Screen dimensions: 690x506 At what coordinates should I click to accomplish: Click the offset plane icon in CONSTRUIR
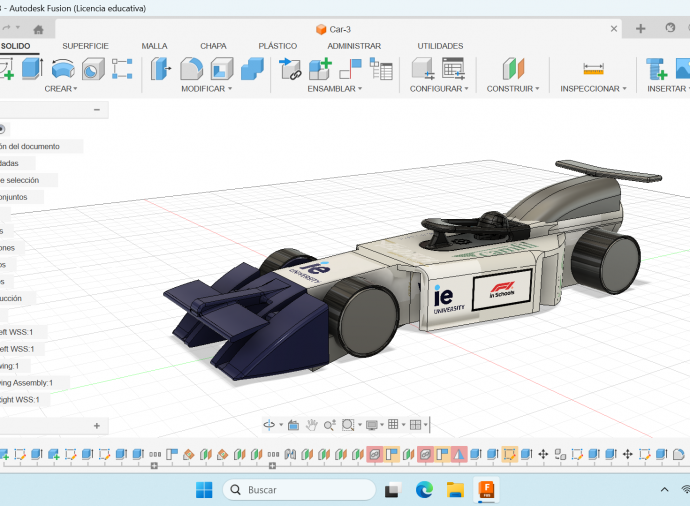(513, 69)
